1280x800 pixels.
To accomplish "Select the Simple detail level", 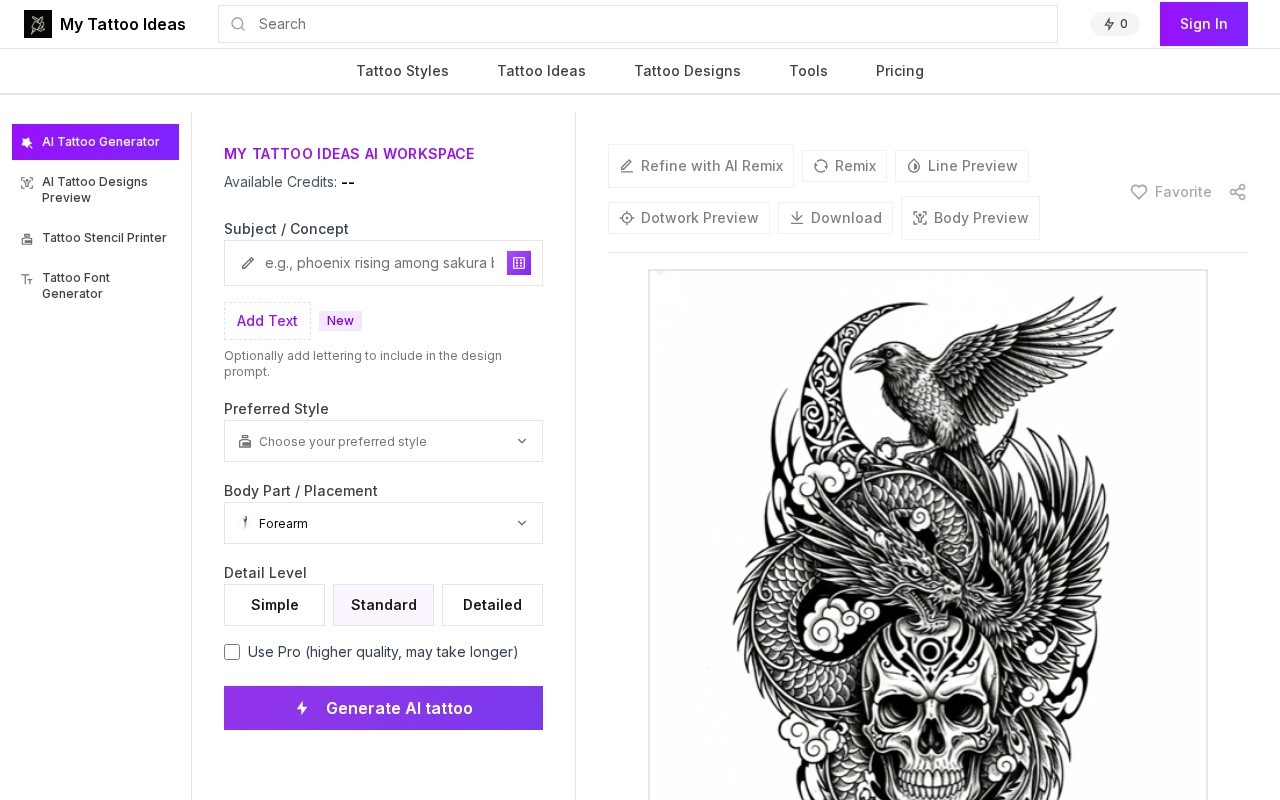I will click(x=274, y=605).
